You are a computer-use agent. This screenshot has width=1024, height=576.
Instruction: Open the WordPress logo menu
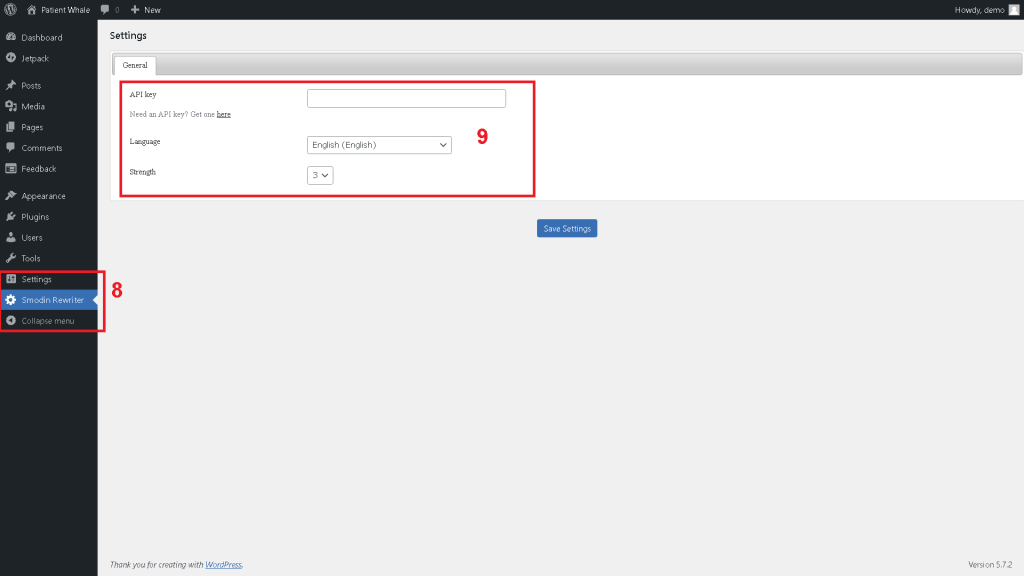(x=10, y=9)
